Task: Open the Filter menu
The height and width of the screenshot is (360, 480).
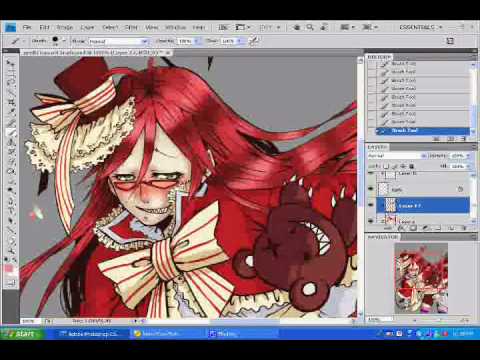Action: 131,27
